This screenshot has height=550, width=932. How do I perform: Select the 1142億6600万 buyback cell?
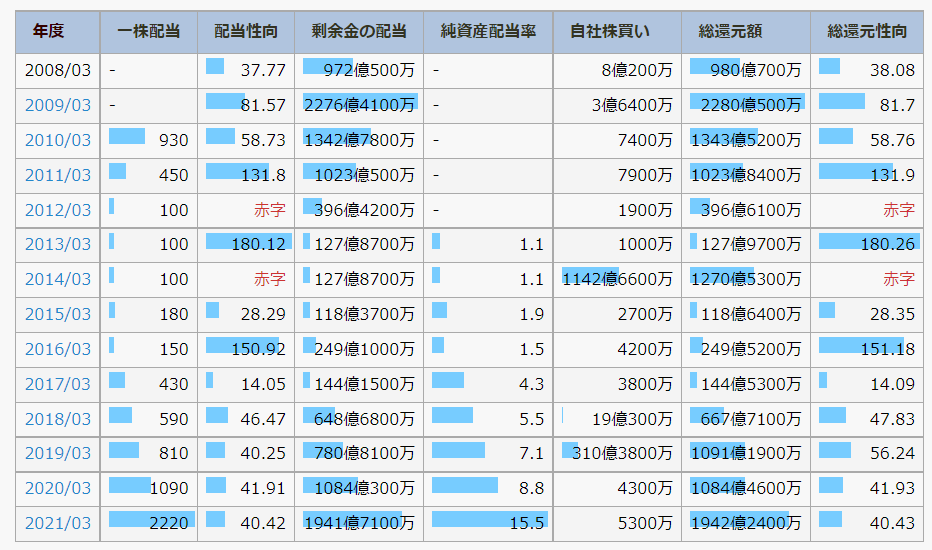pyautogui.click(x=617, y=279)
